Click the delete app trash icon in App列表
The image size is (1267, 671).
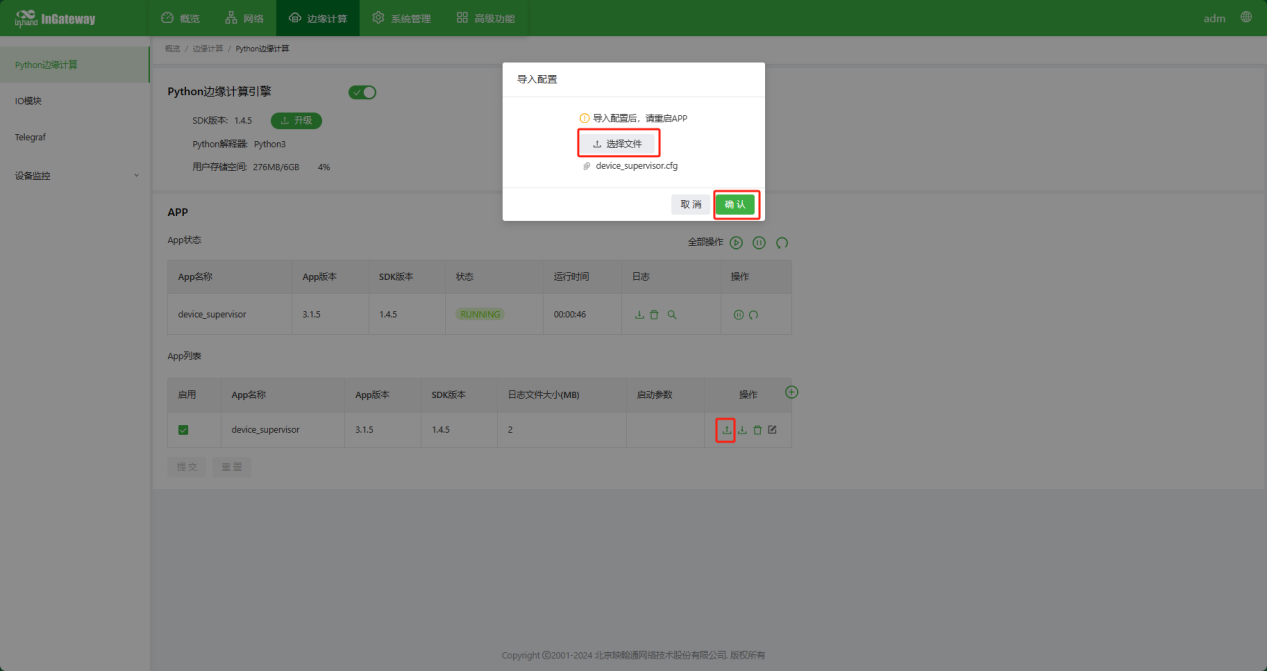[757, 430]
